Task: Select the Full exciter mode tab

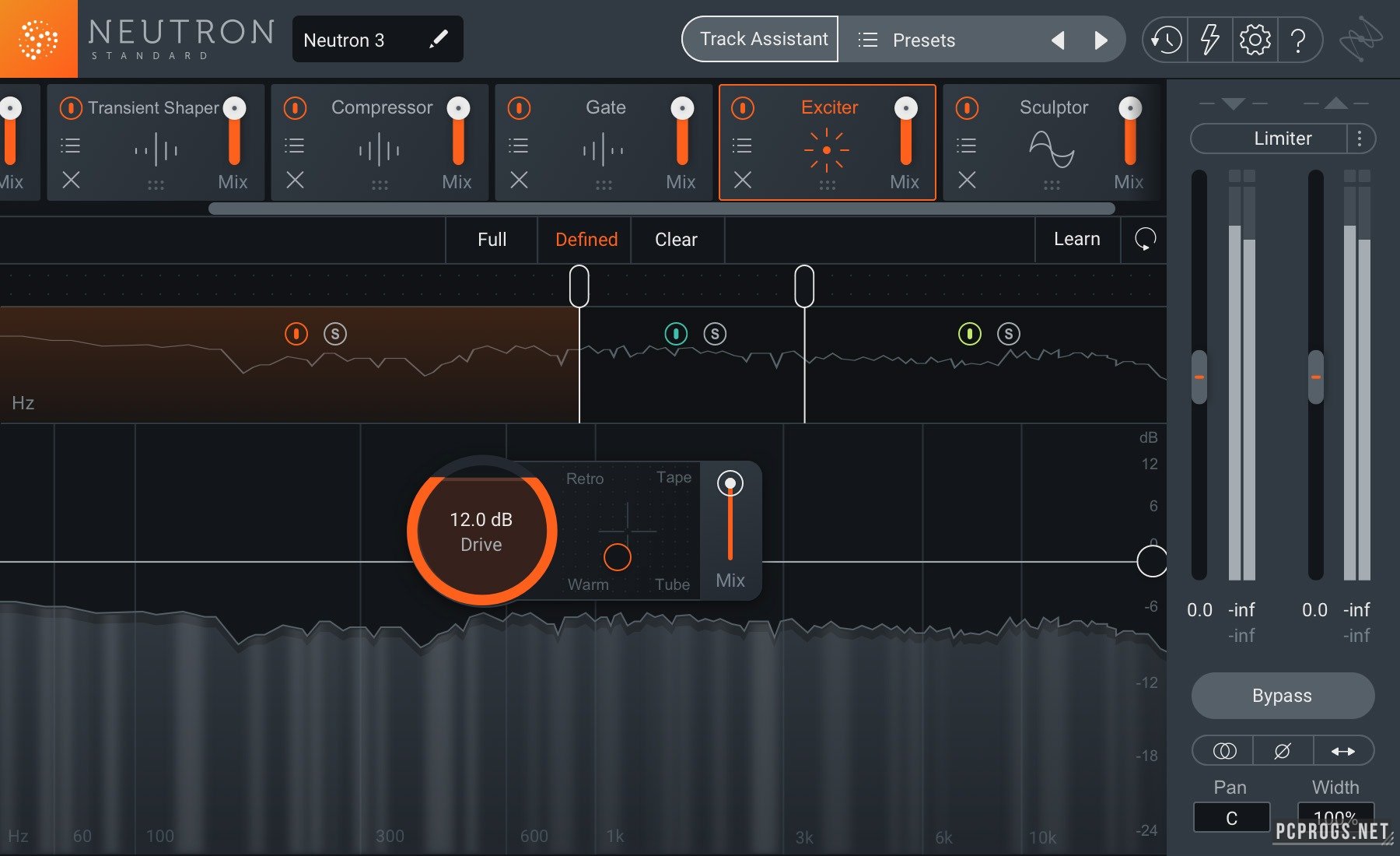Action: [x=492, y=240]
